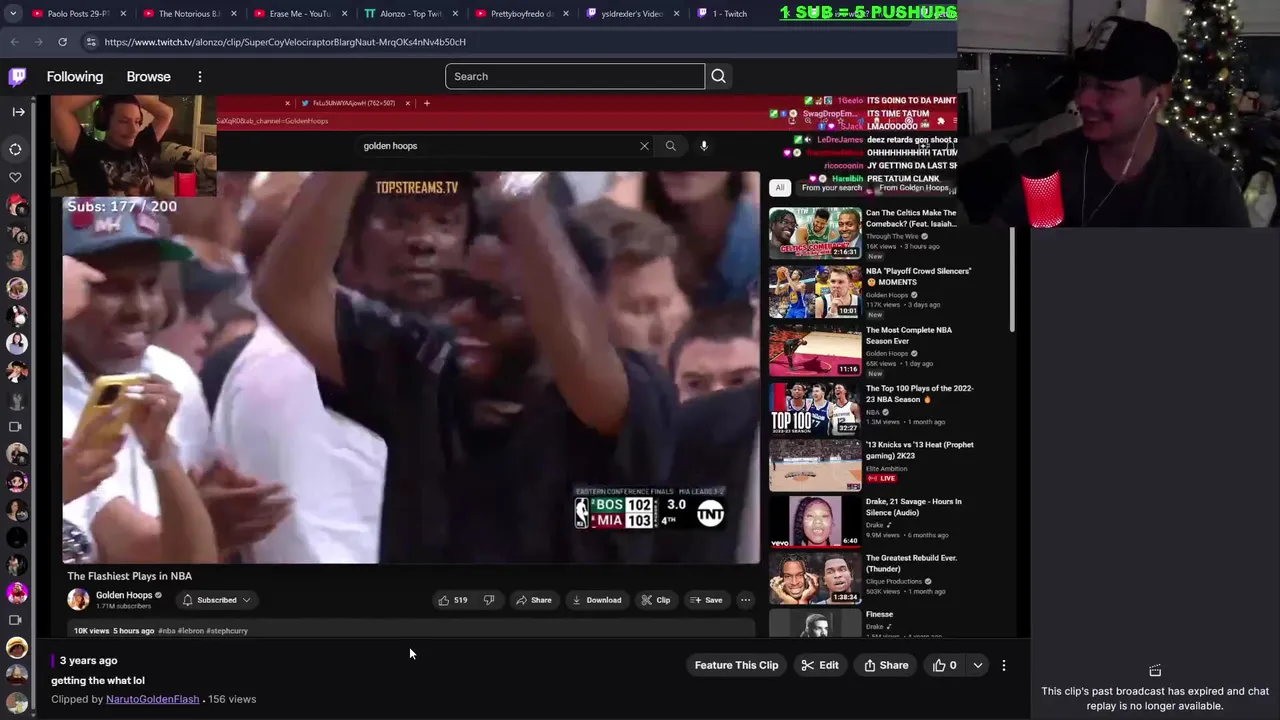Viewport: 1280px width, 720px height.
Task: Open new tab plus in inner browser
Action: click(x=426, y=103)
